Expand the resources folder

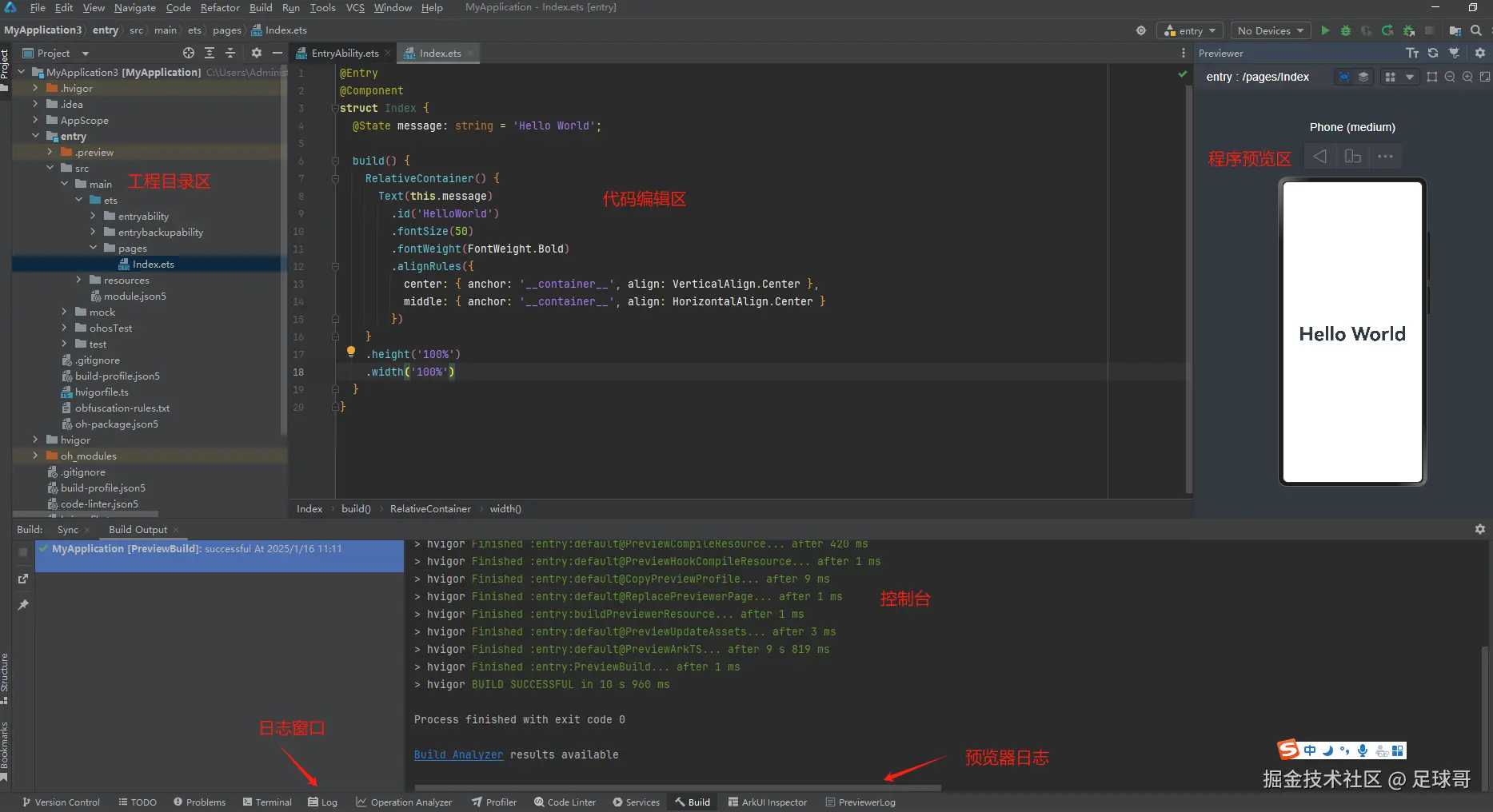pos(78,280)
